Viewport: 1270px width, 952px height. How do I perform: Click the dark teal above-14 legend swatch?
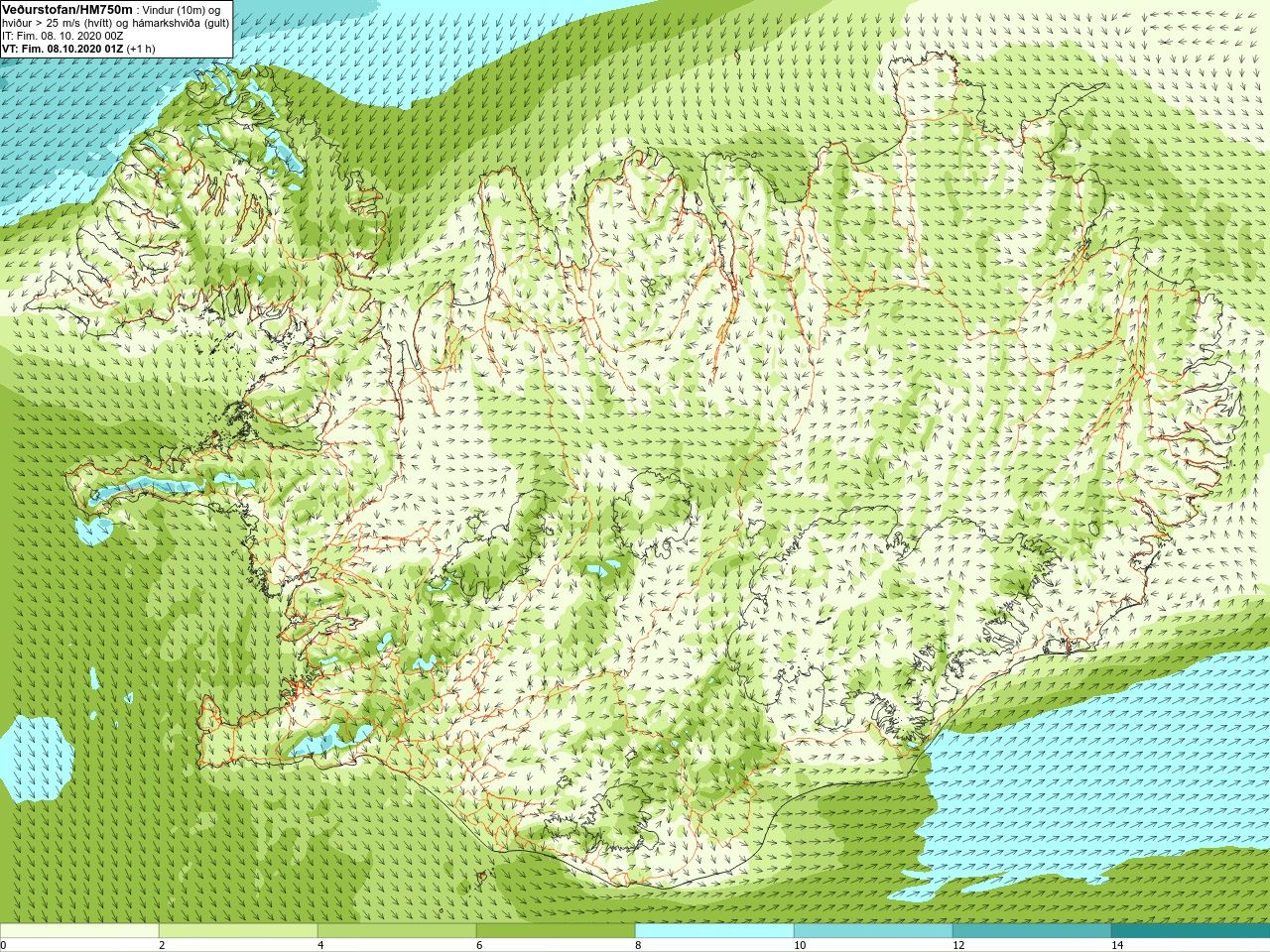click(1191, 931)
